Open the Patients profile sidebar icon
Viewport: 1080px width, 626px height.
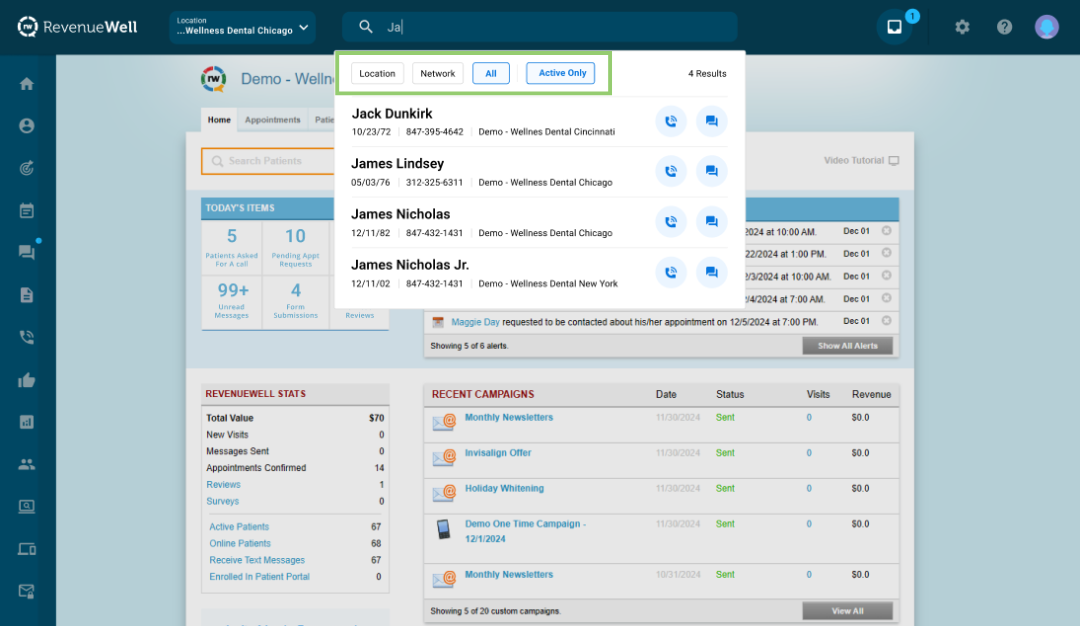[x=26, y=126]
